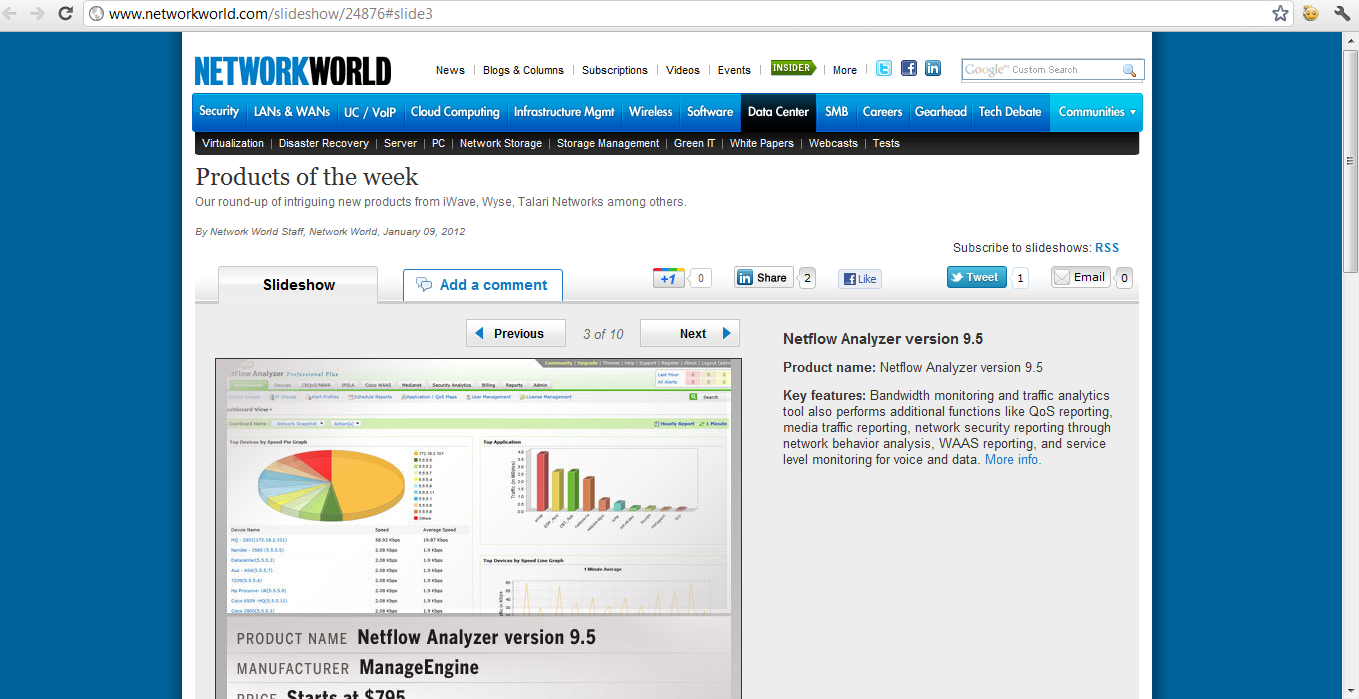Open the Slideshow tab
This screenshot has width=1359, height=699.
[298, 285]
